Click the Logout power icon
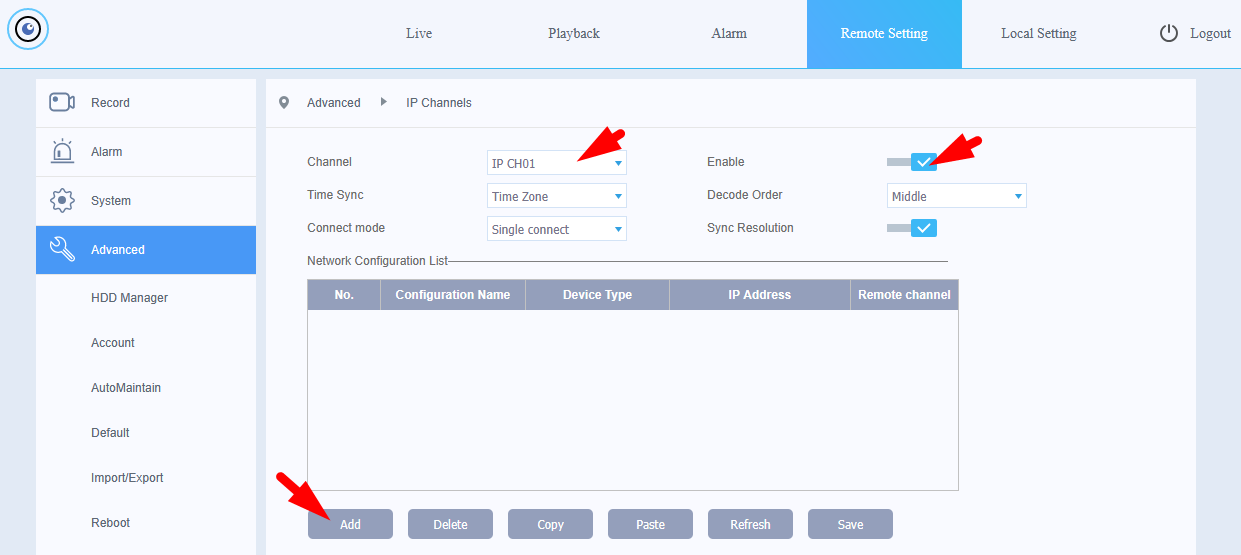The image size is (1241, 555). [1169, 33]
